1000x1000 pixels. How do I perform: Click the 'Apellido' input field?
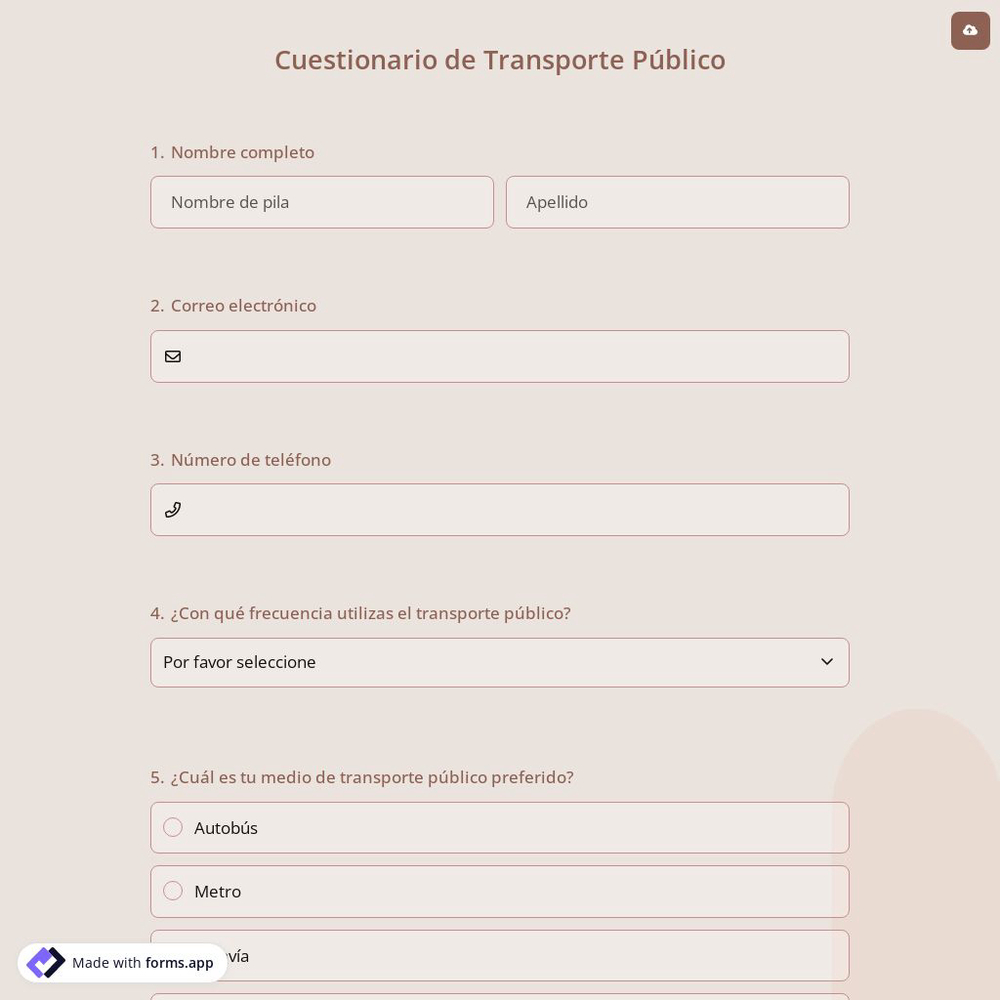tap(677, 202)
